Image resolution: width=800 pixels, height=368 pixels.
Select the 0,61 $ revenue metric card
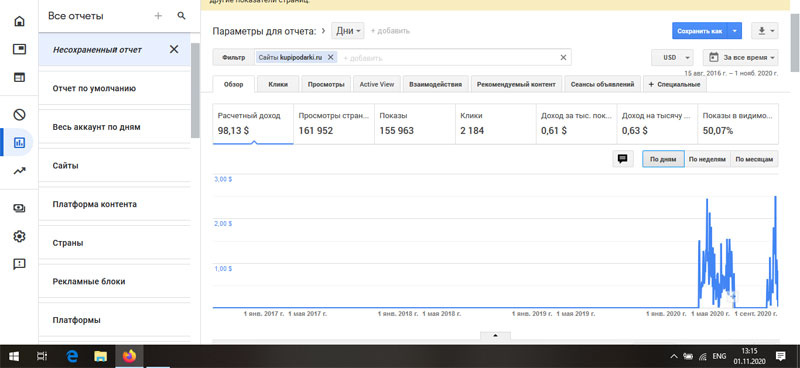coord(577,124)
